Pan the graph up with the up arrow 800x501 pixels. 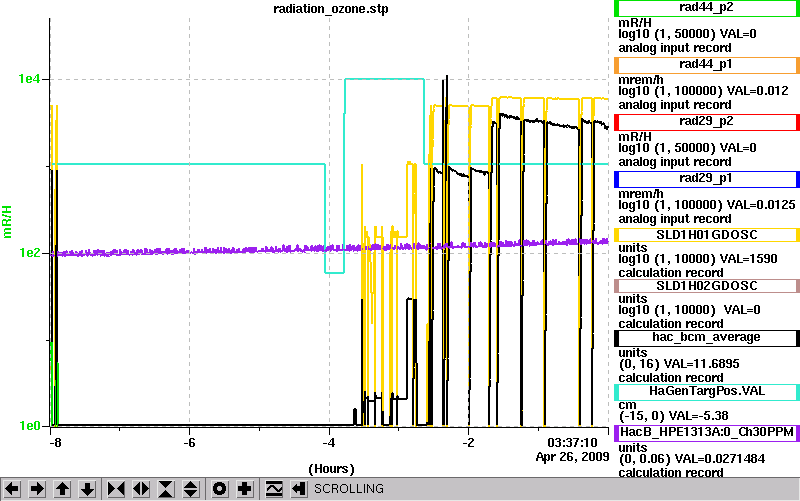[62, 489]
